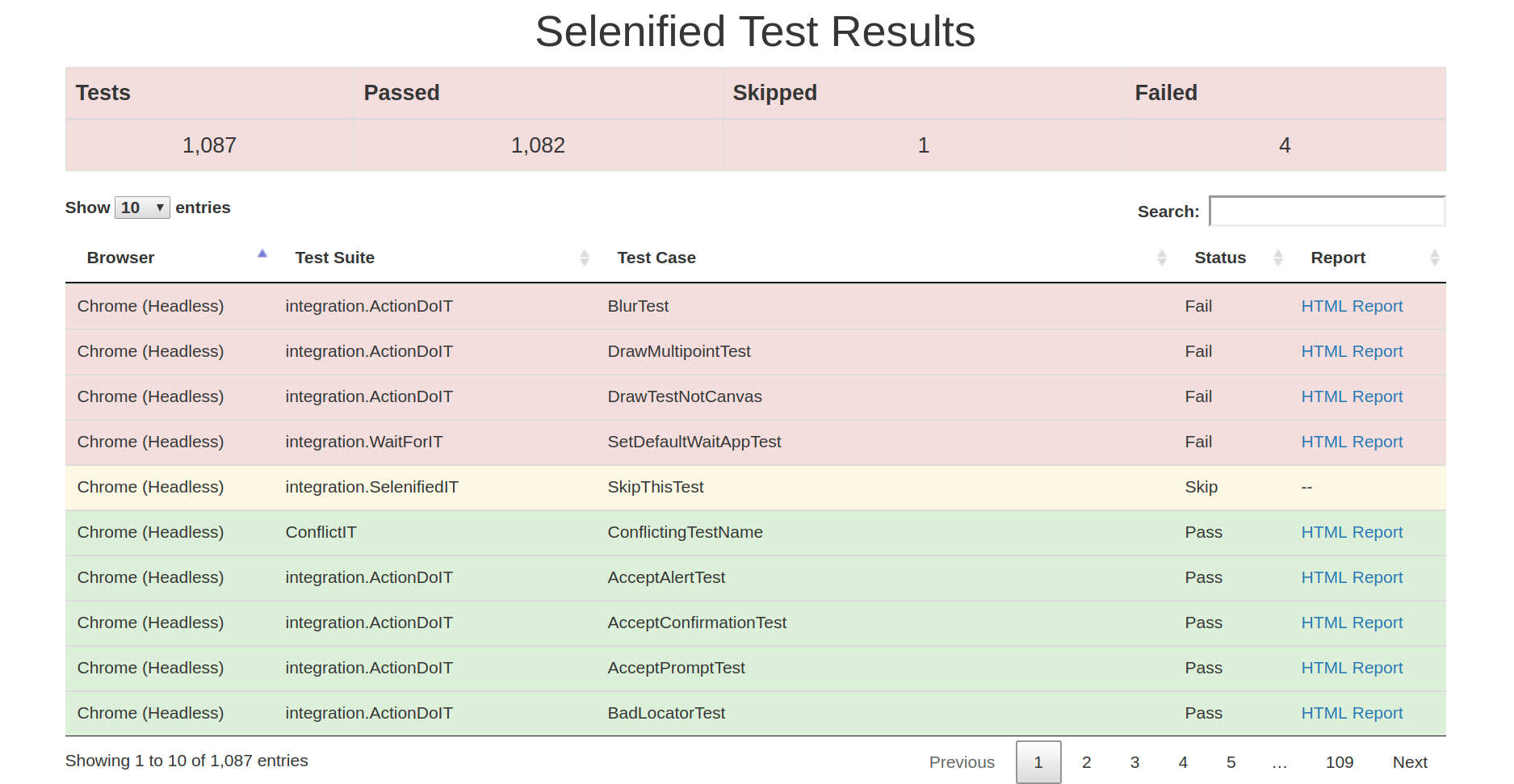Image resolution: width=1514 pixels, height=784 pixels.
Task: Click Test Suite column sort arrows
Action: pos(584,258)
